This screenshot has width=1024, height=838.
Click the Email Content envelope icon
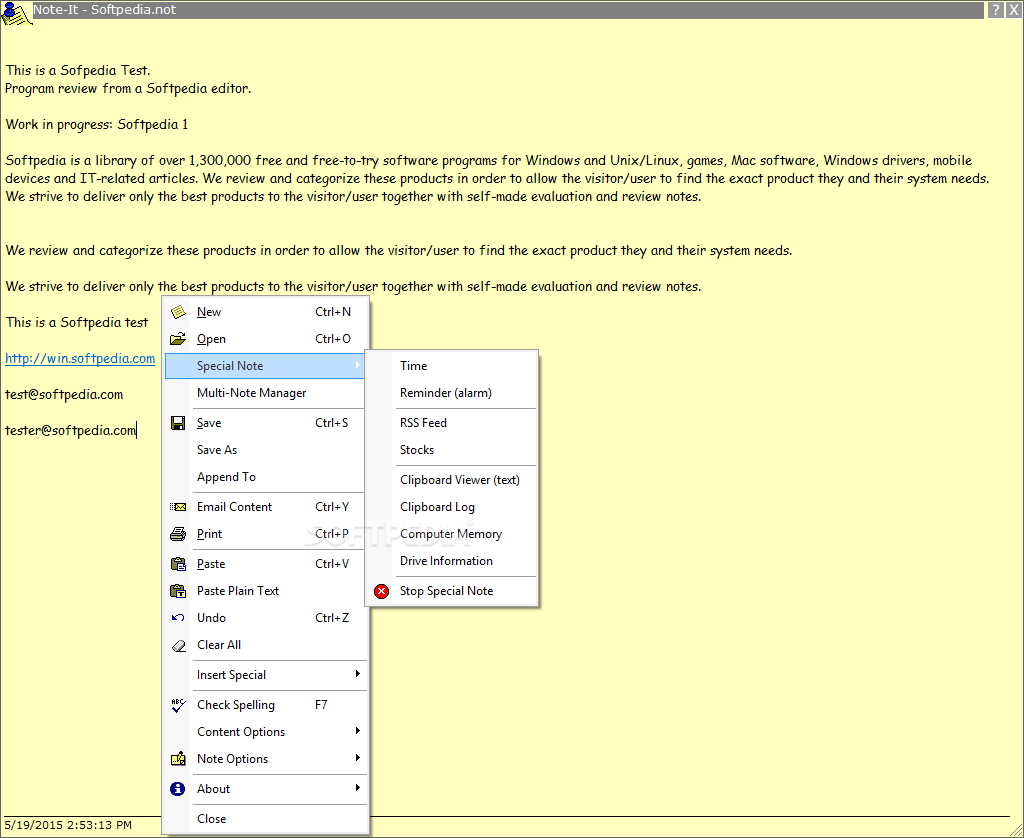coord(178,507)
